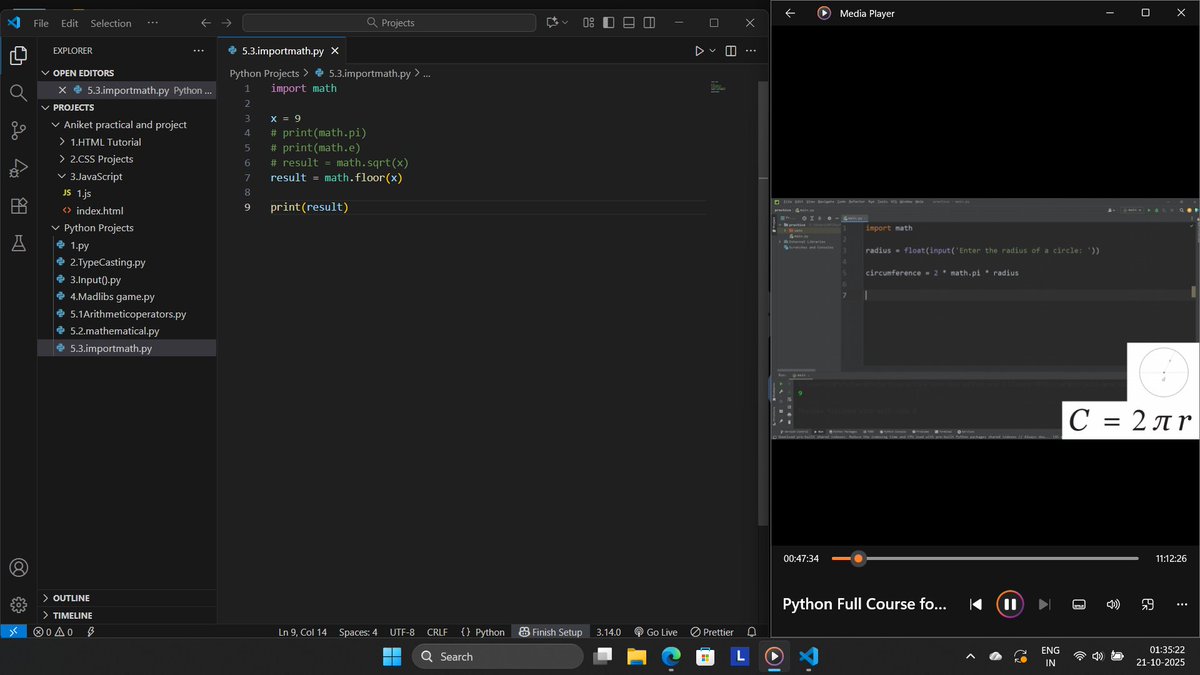Open run options dropdown arrow

[x=713, y=51]
